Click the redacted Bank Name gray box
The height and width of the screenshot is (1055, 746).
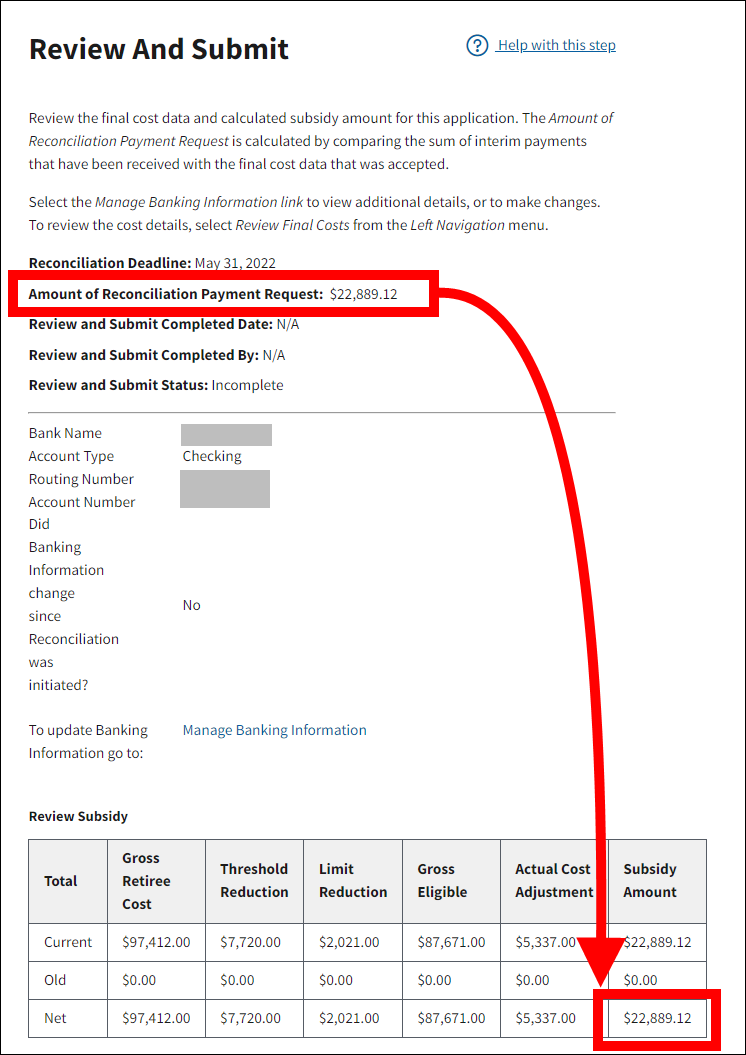click(x=226, y=434)
